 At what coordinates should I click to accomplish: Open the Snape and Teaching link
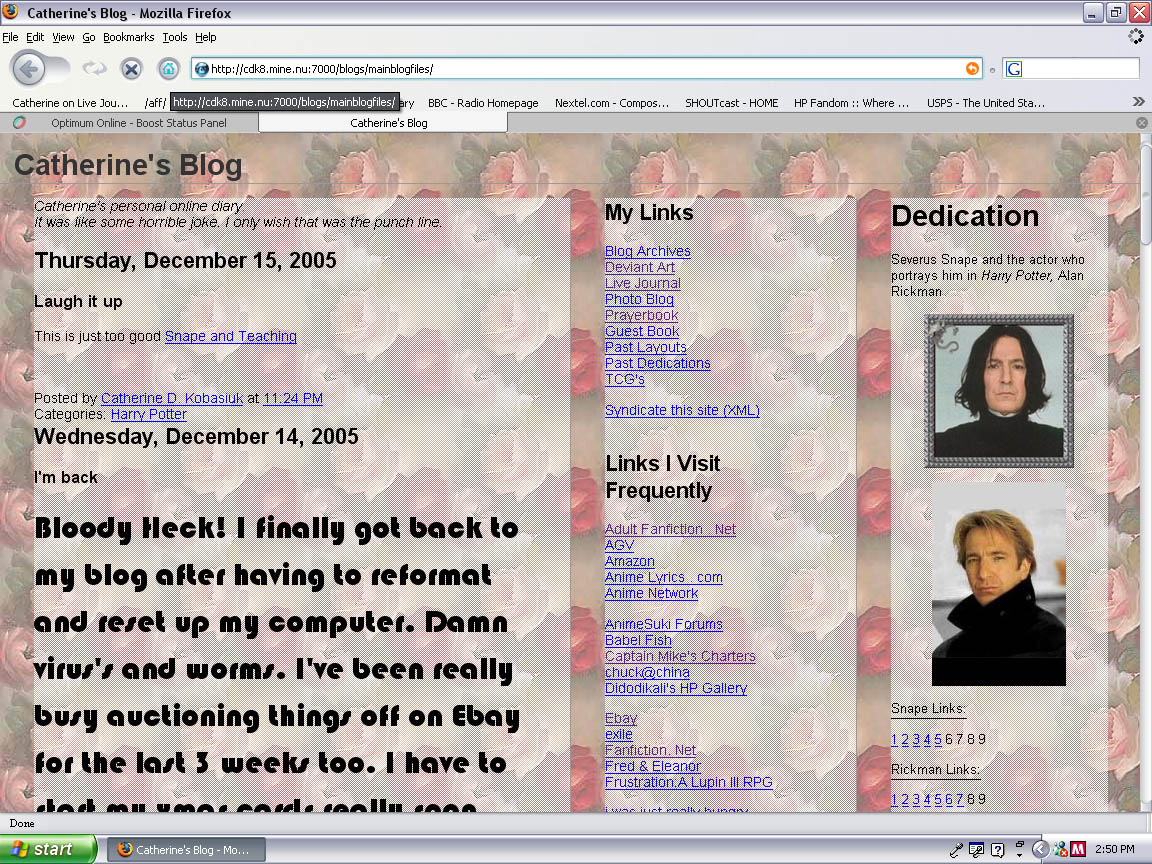[231, 336]
